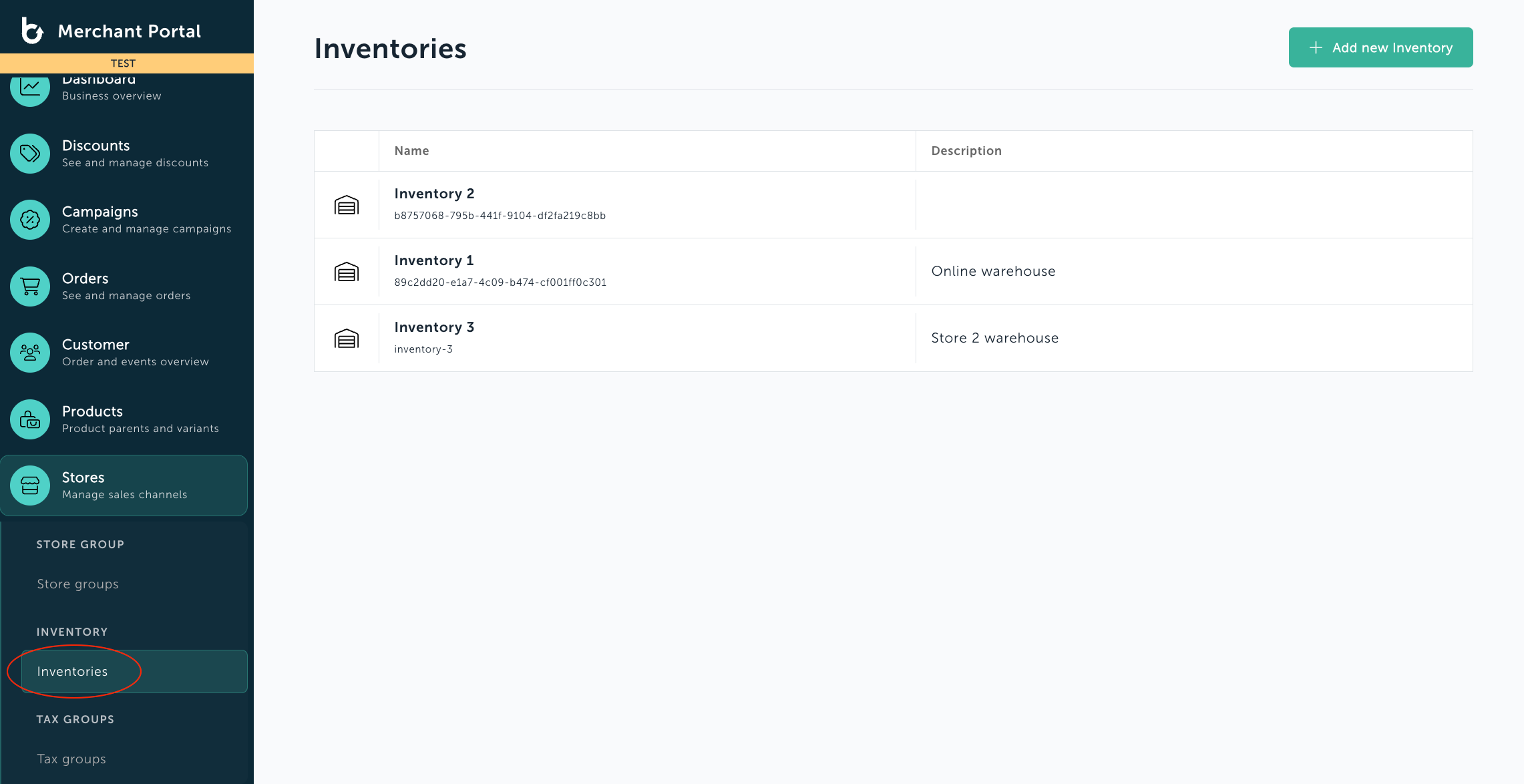Click the Customer people icon

coord(30,353)
